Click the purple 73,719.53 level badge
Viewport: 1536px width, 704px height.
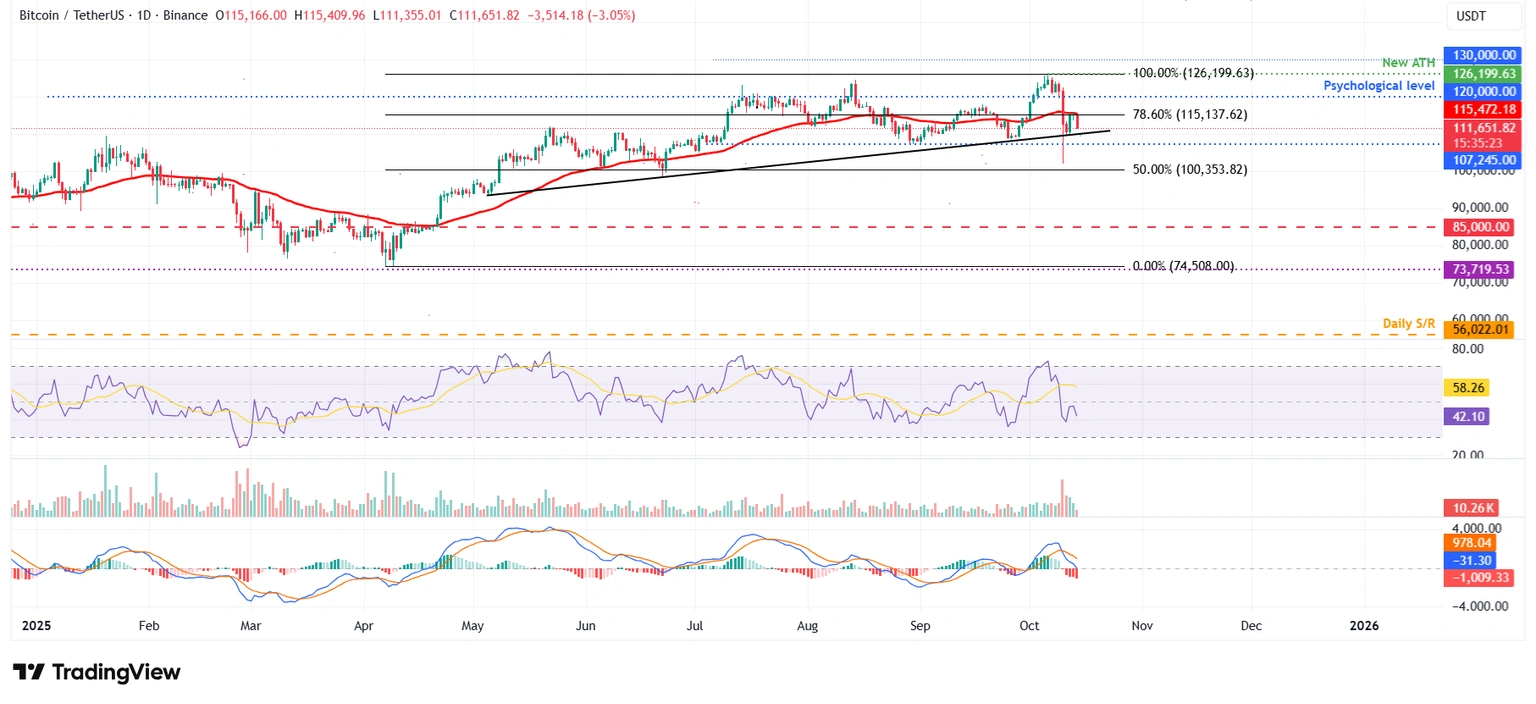(1480, 270)
